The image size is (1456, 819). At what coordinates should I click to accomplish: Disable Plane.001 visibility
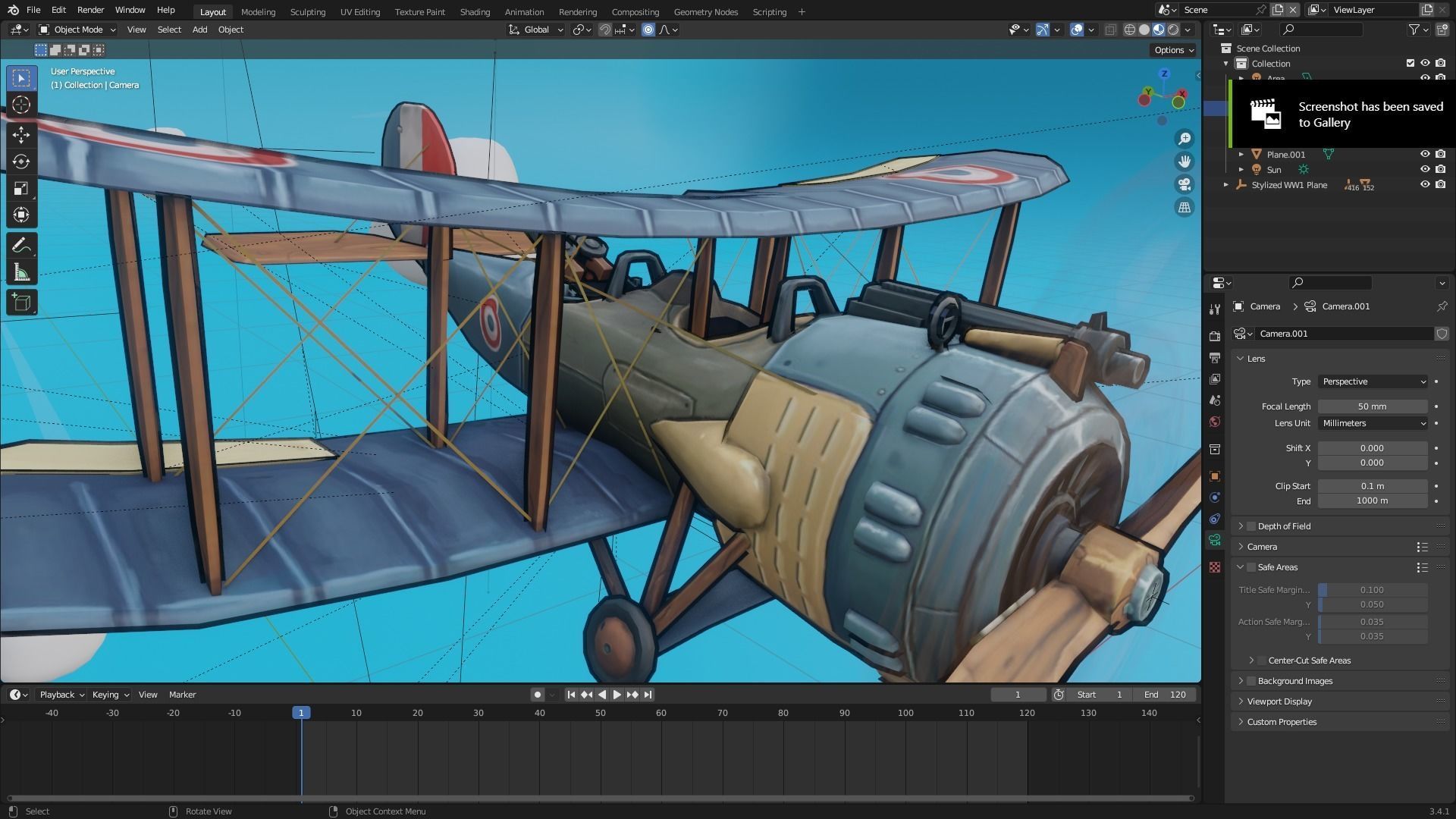tap(1426, 155)
